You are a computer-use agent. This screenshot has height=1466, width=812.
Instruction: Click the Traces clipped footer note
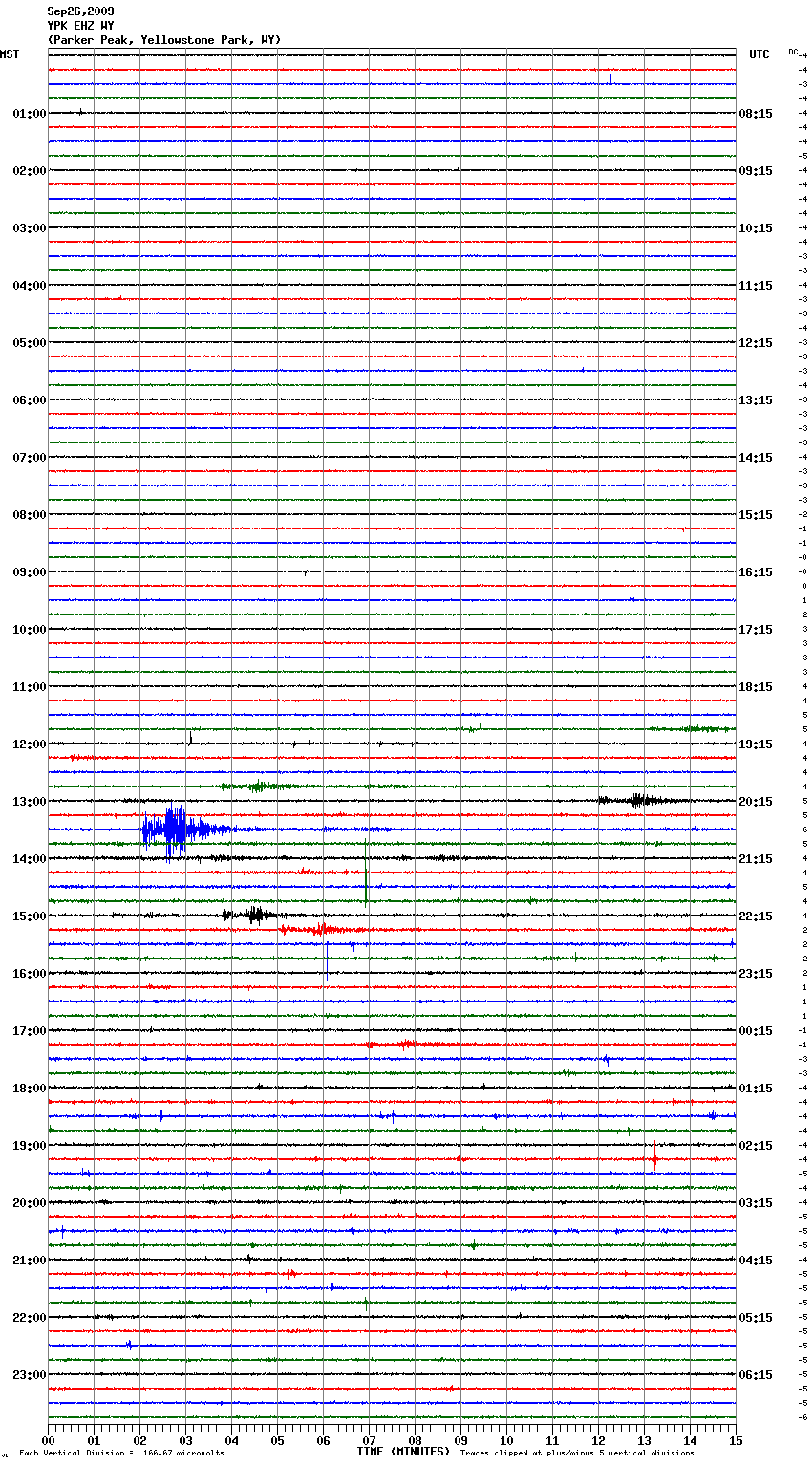[577, 1454]
